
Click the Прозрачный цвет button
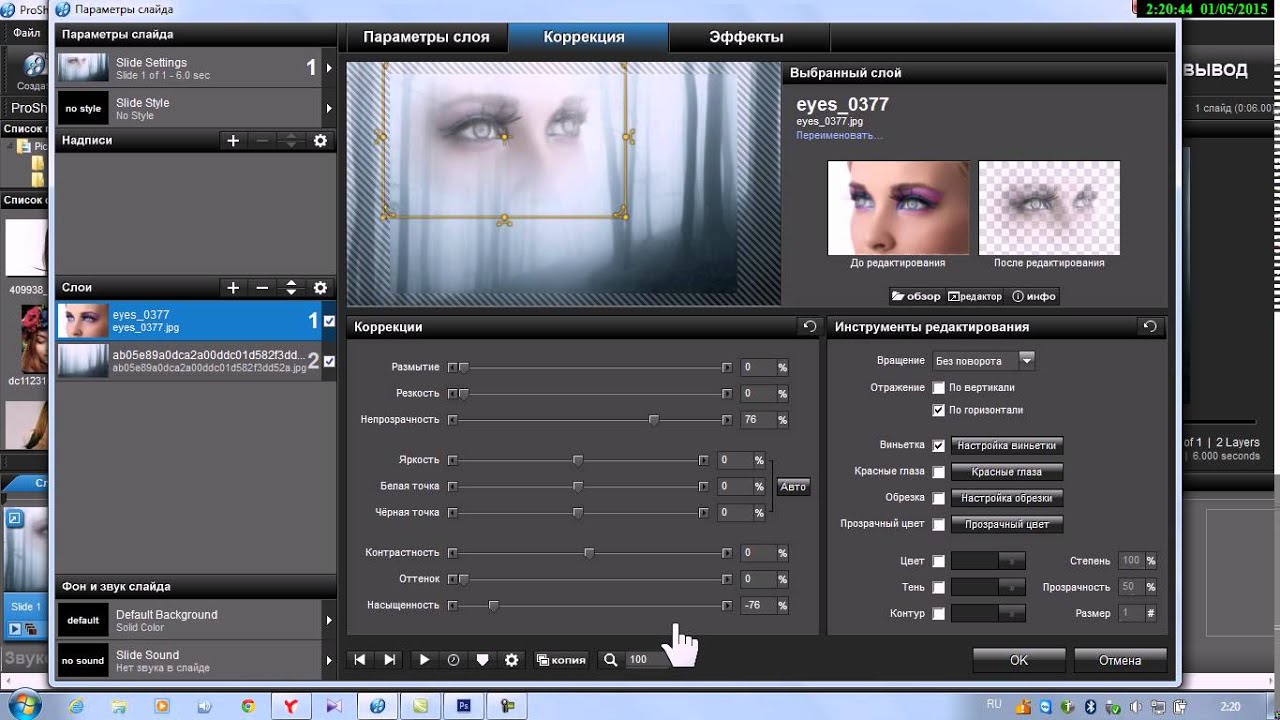pos(1006,524)
